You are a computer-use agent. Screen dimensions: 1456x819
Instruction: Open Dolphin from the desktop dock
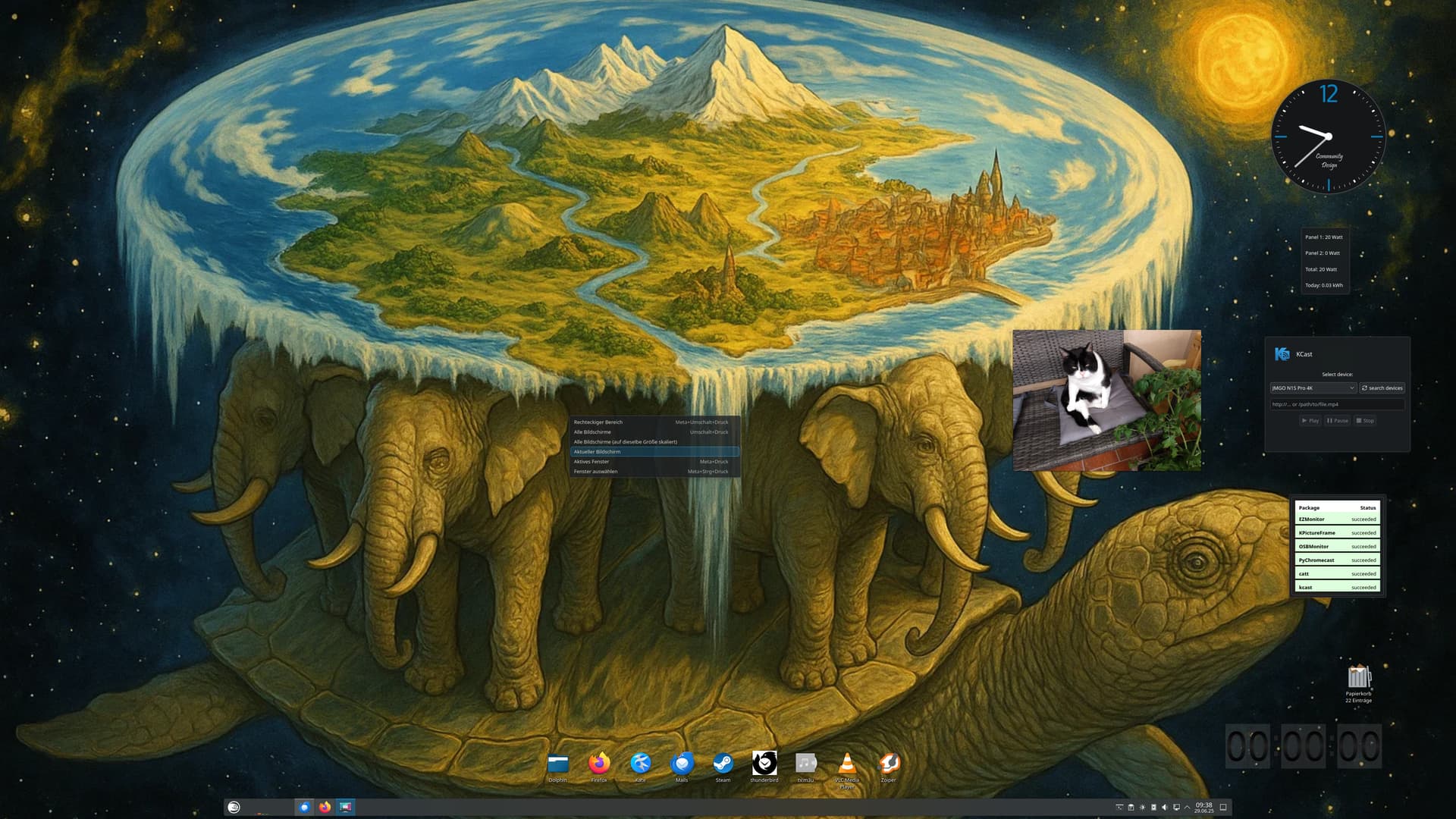558,764
